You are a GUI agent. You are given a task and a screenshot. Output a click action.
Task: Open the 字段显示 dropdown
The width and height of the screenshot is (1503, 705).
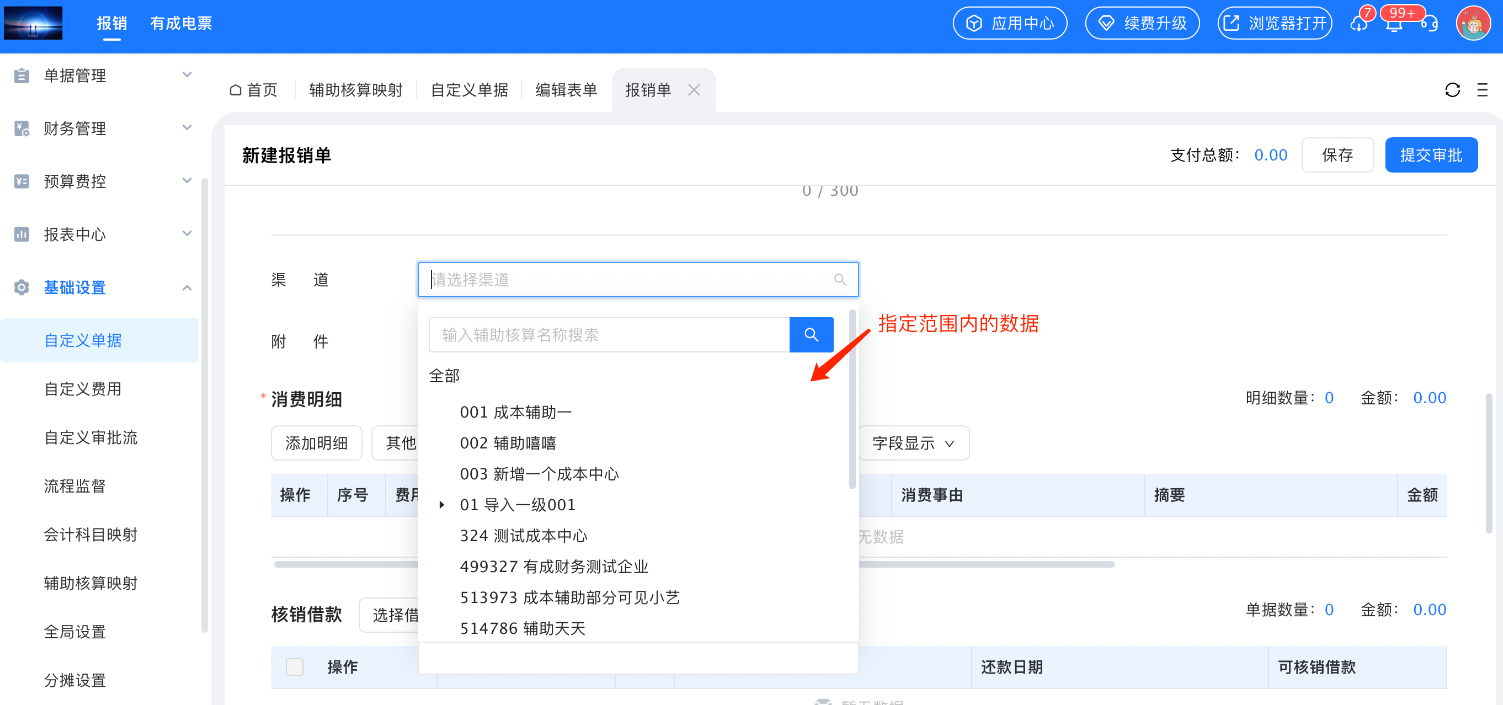click(913, 443)
